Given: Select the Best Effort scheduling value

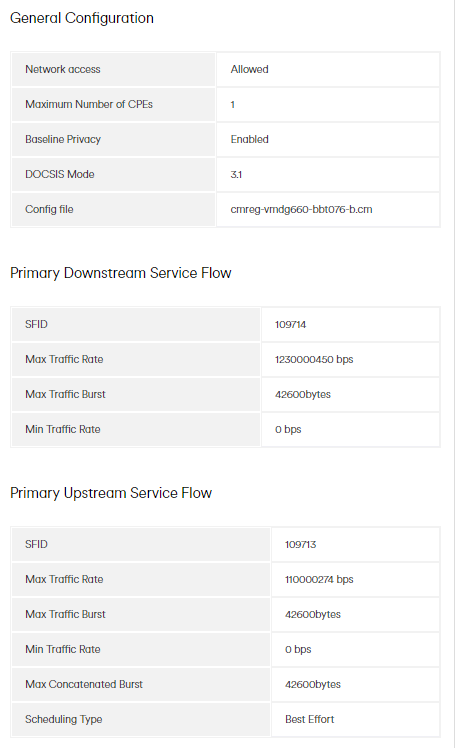Looking at the screenshot, I should (310, 719).
